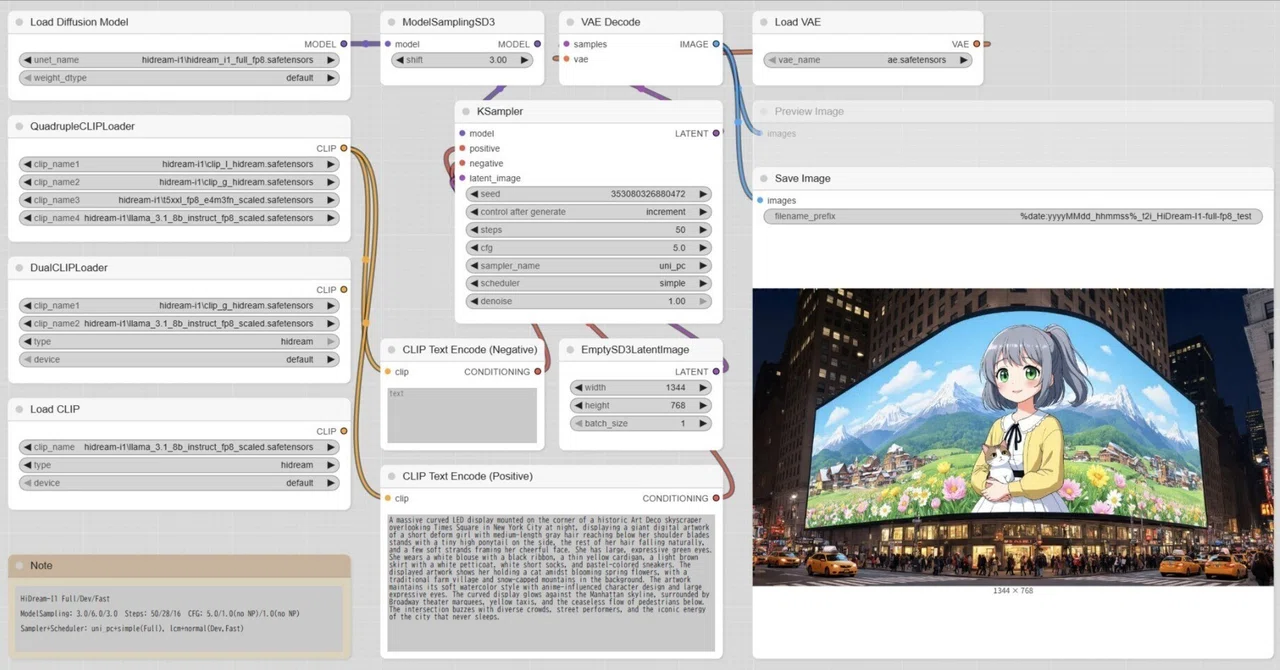Viewport: 1280px width, 670px height.
Task: Collapse the Load CLIP node title dot
Action: [x=18, y=410]
